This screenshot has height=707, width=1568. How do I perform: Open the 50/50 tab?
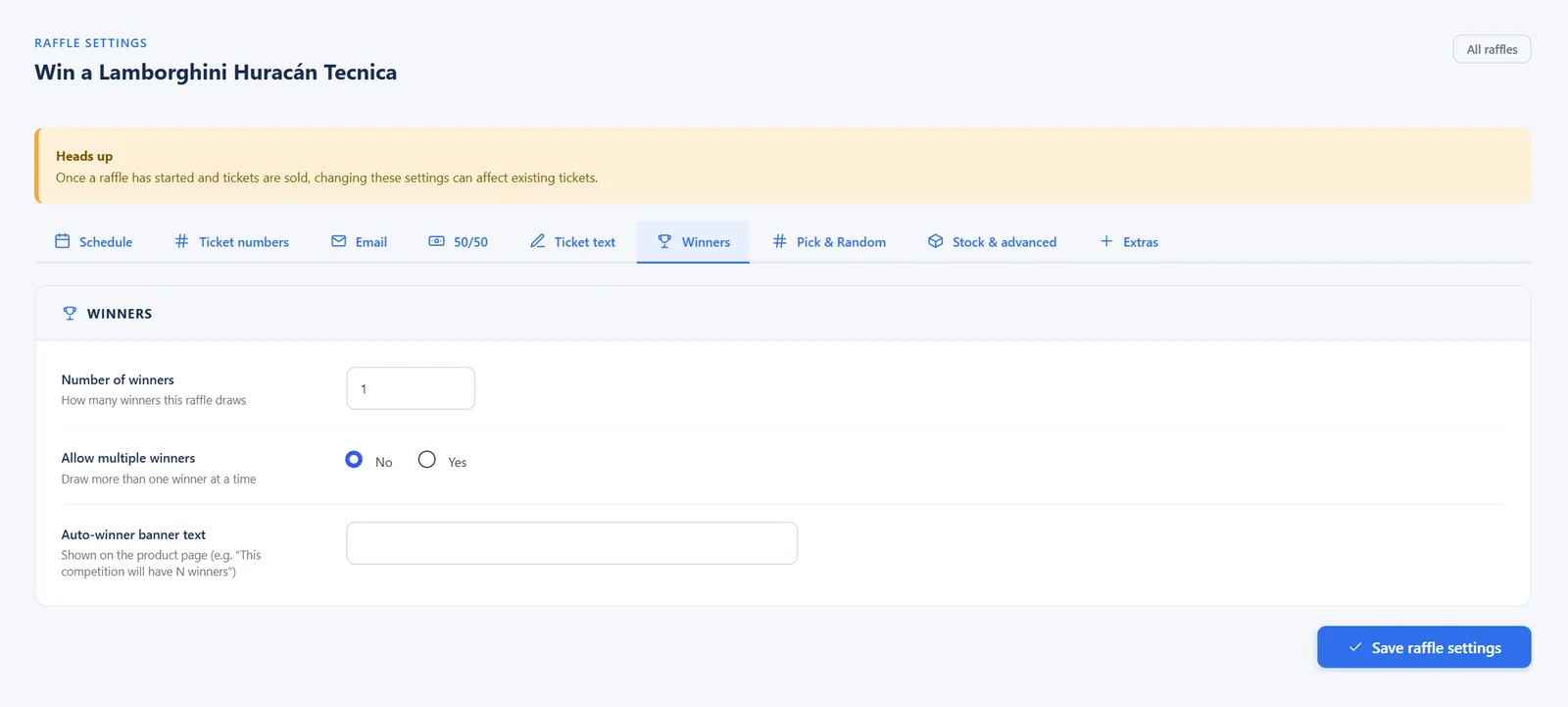tap(459, 242)
